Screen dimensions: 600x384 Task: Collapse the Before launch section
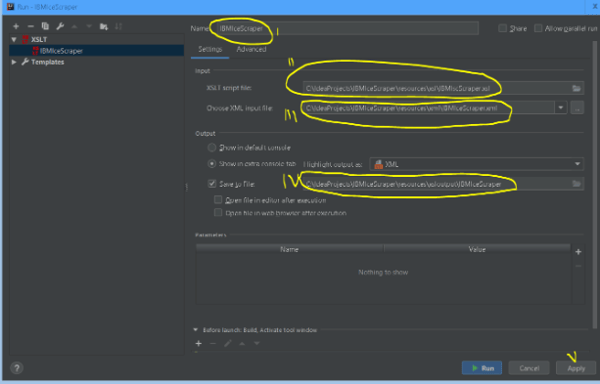pyautogui.click(x=196, y=330)
